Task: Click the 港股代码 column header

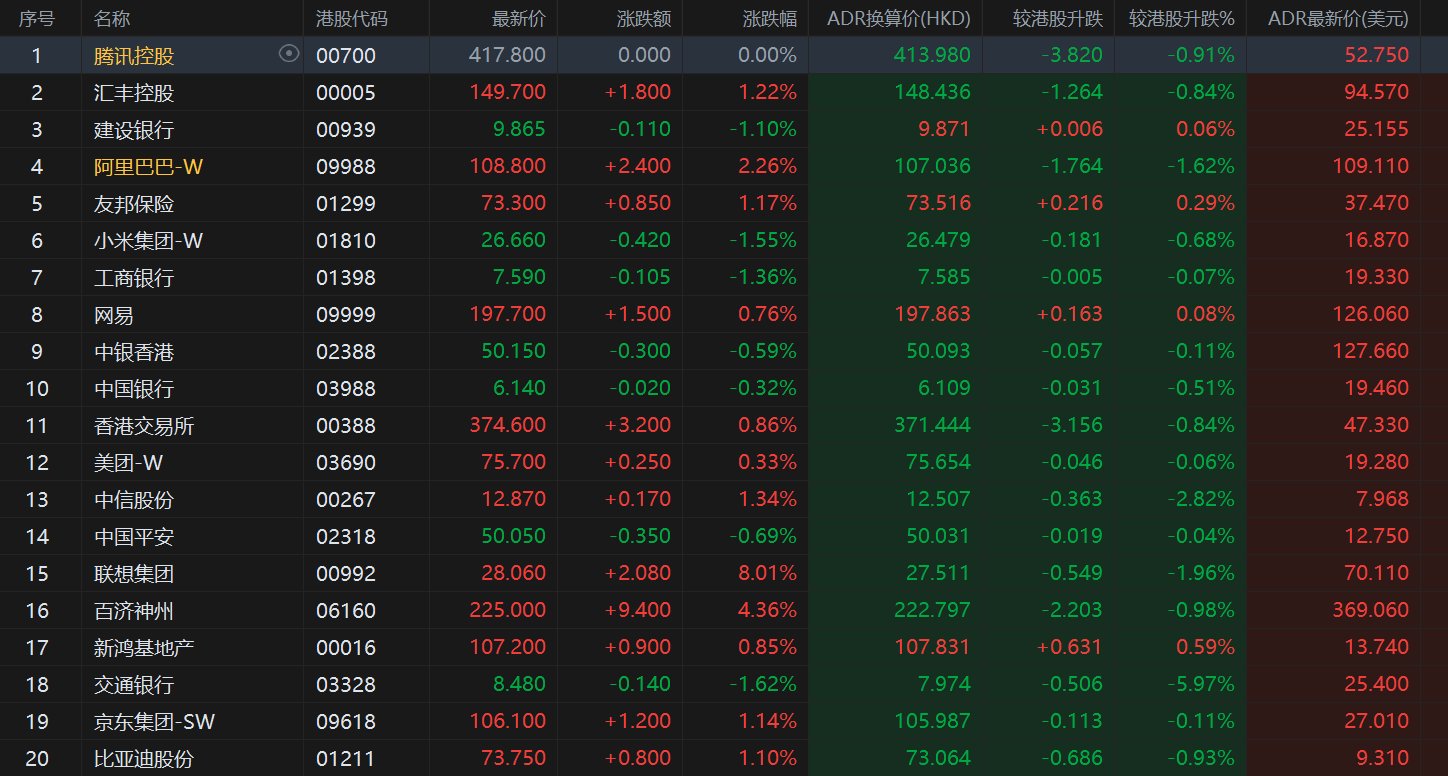Action: tap(352, 19)
